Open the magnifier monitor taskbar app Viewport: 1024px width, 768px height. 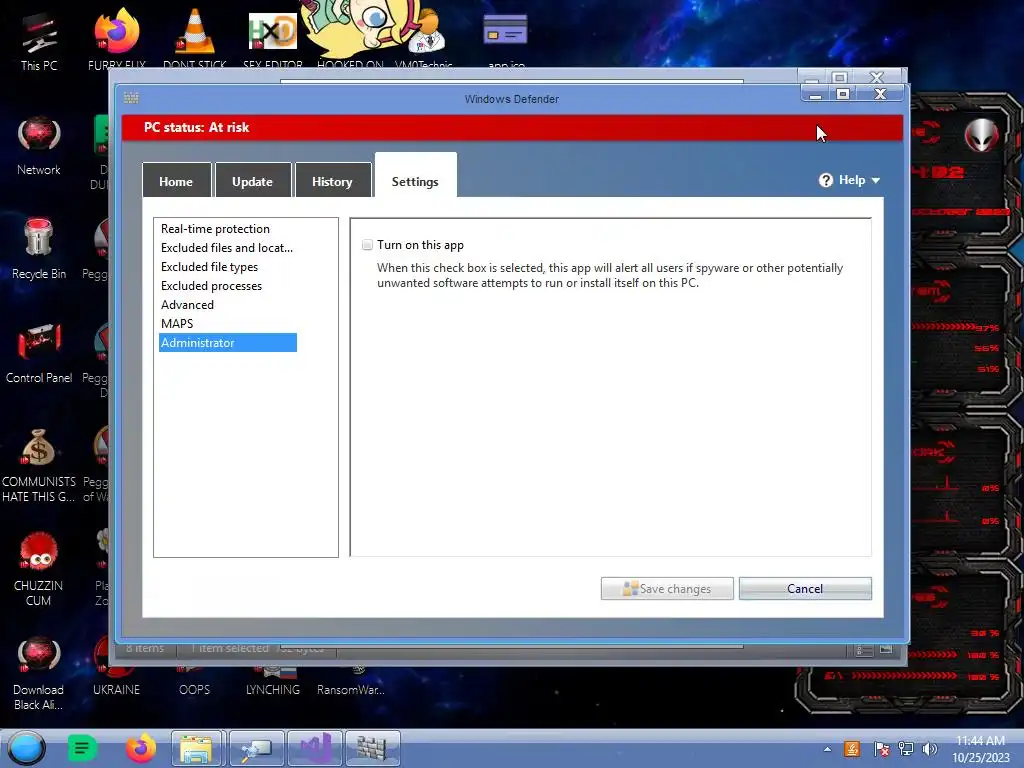pos(256,748)
